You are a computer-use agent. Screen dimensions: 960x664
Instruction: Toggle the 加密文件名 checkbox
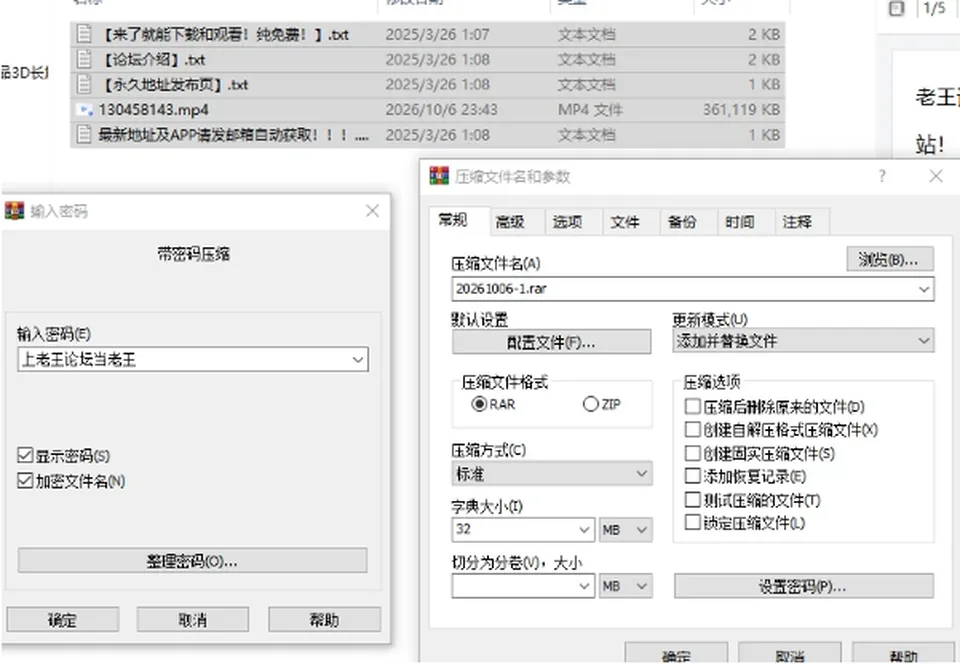point(25,480)
